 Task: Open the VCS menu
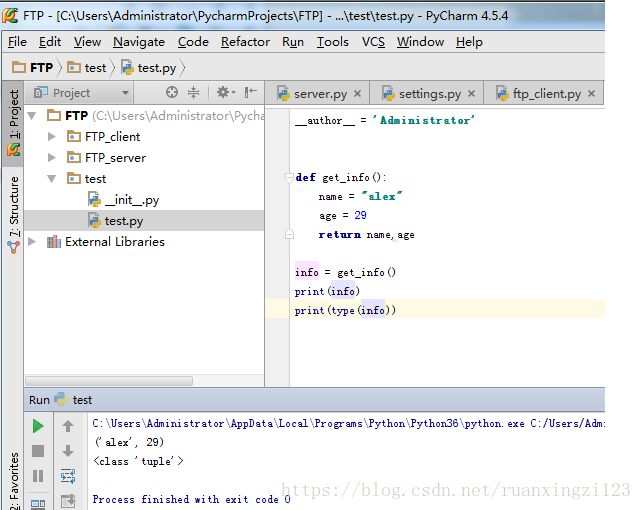click(x=373, y=42)
